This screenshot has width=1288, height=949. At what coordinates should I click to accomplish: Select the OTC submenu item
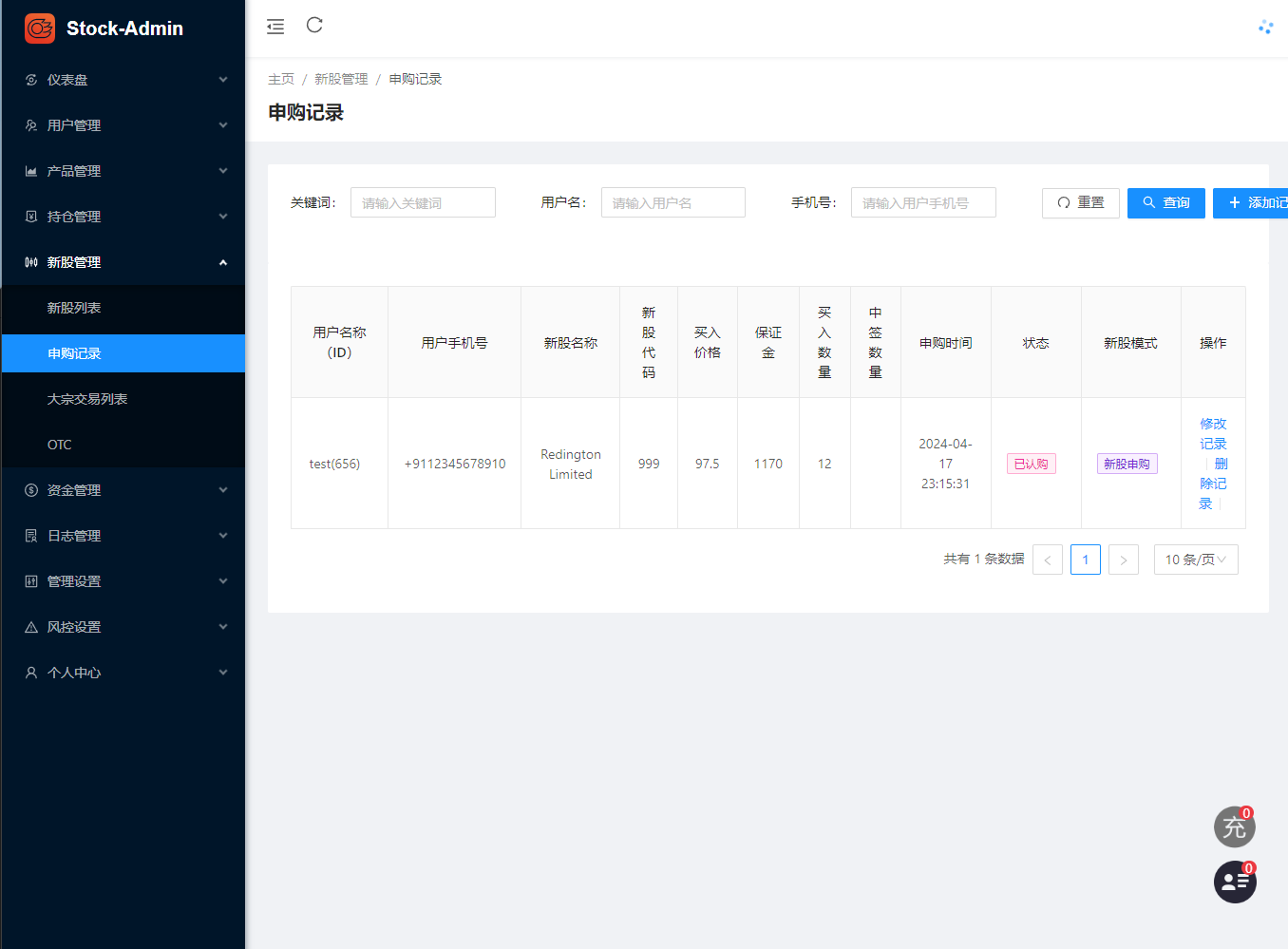click(x=60, y=445)
